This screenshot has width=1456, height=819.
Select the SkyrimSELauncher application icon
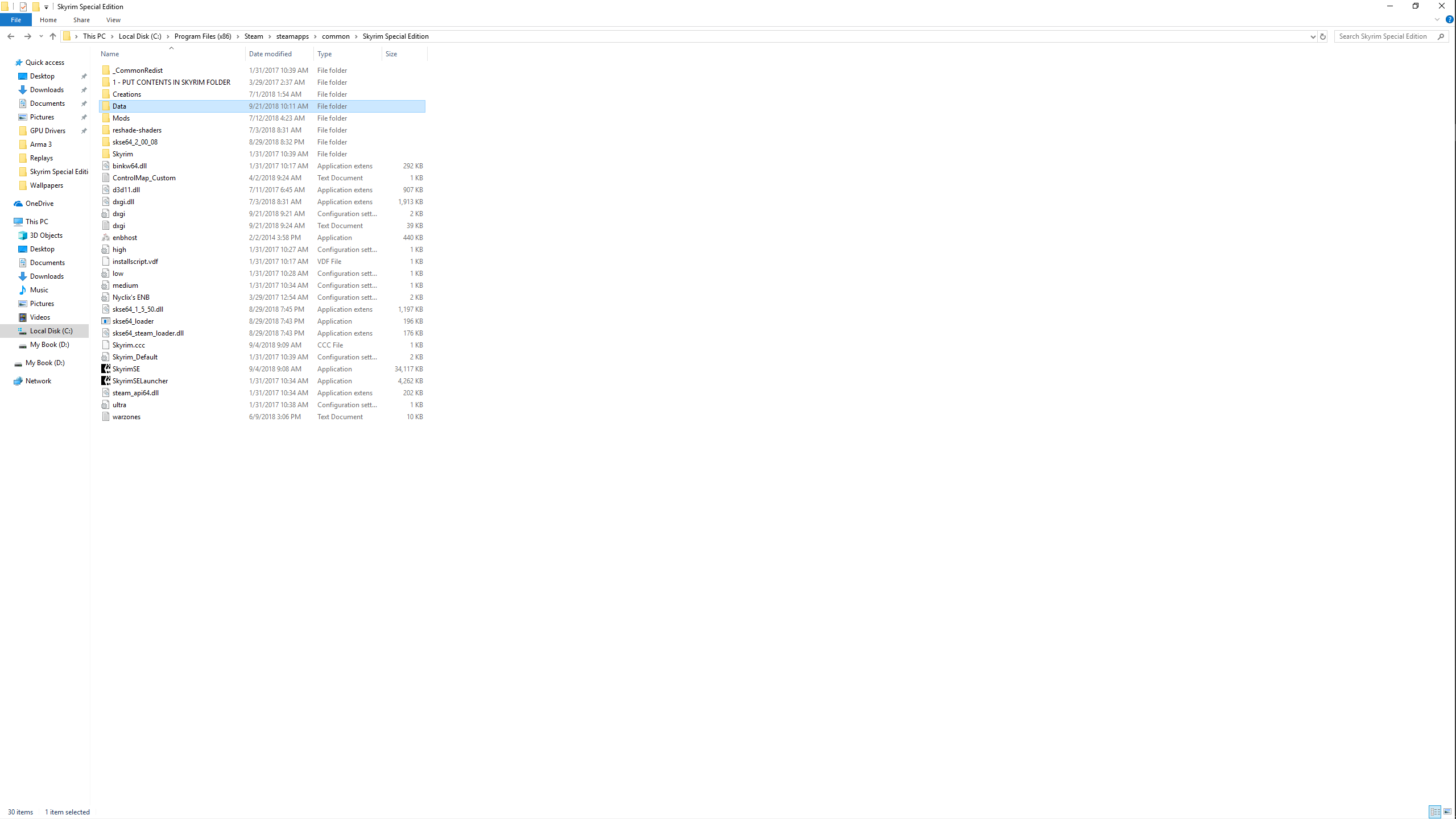point(106,381)
